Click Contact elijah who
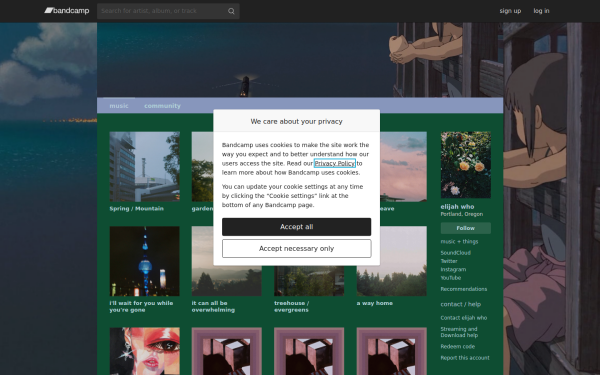Image resolution: width=600 pixels, height=375 pixels. coord(464,318)
